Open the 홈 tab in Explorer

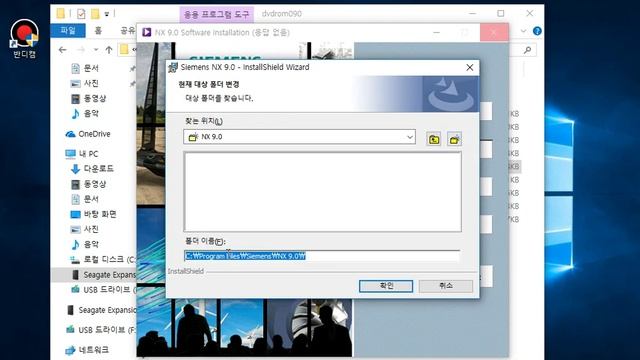(98, 31)
